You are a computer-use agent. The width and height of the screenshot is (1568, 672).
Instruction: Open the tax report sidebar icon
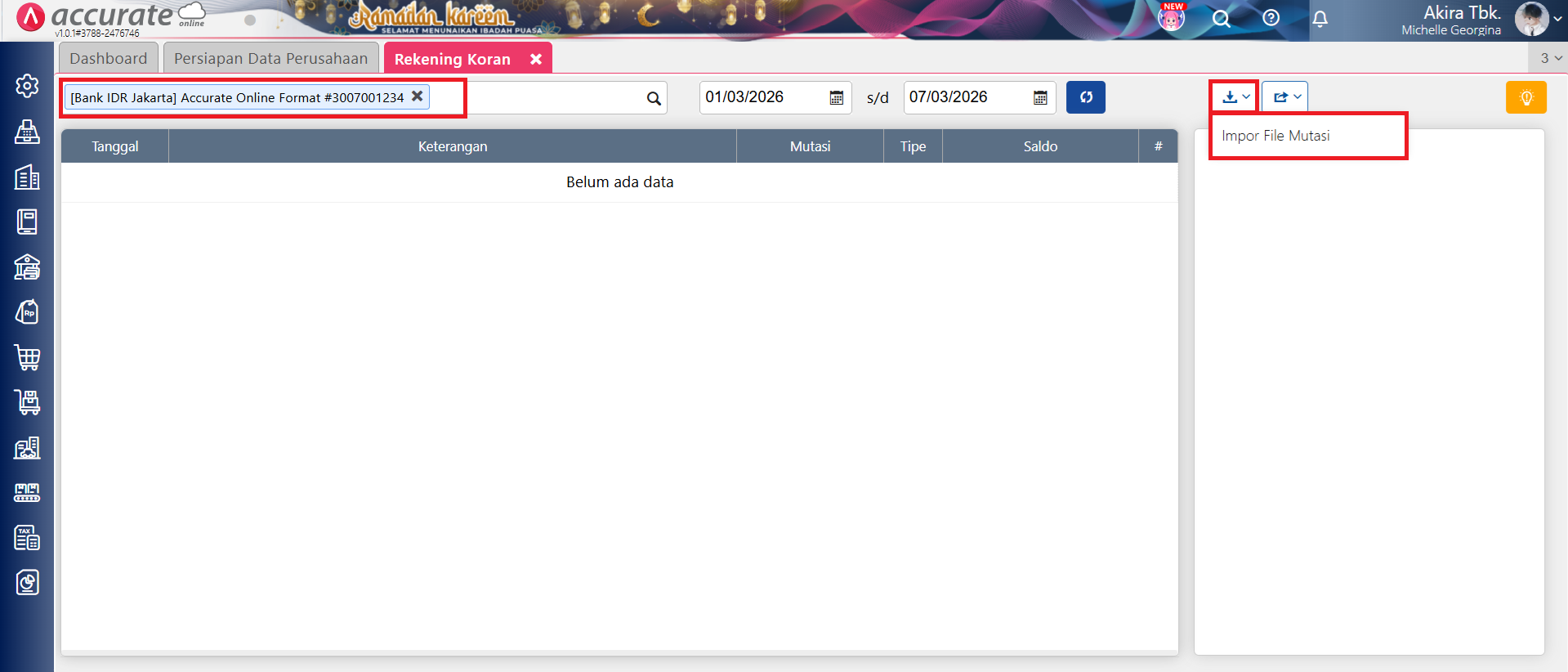[27, 538]
